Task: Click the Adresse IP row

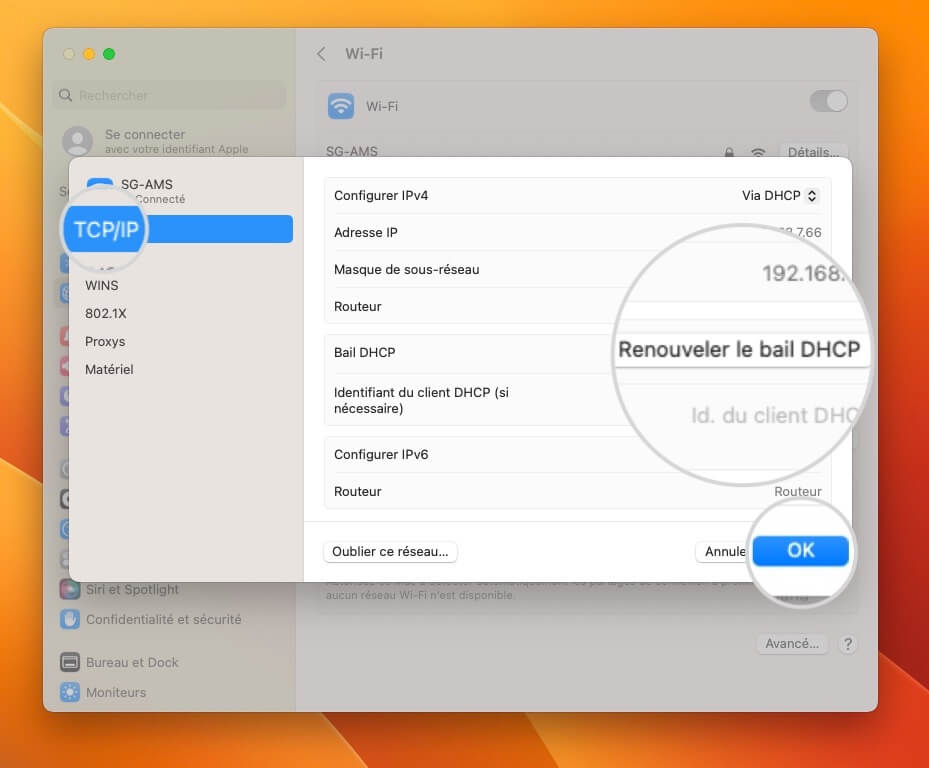Action: tap(577, 232)
